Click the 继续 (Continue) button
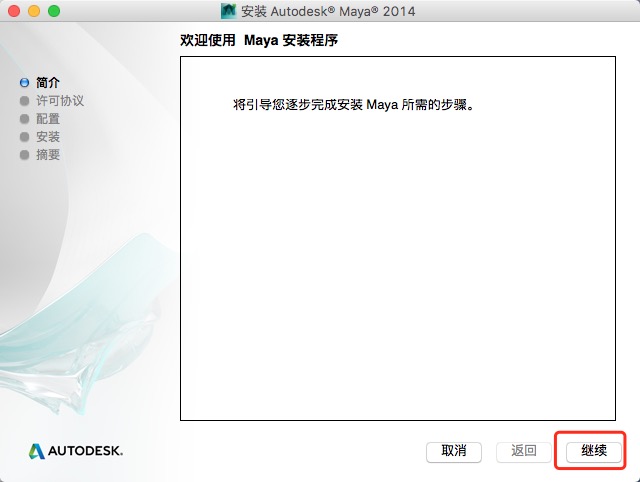This screenshot has width=640, height=482. pyautogui.click(x=593, y=451)
